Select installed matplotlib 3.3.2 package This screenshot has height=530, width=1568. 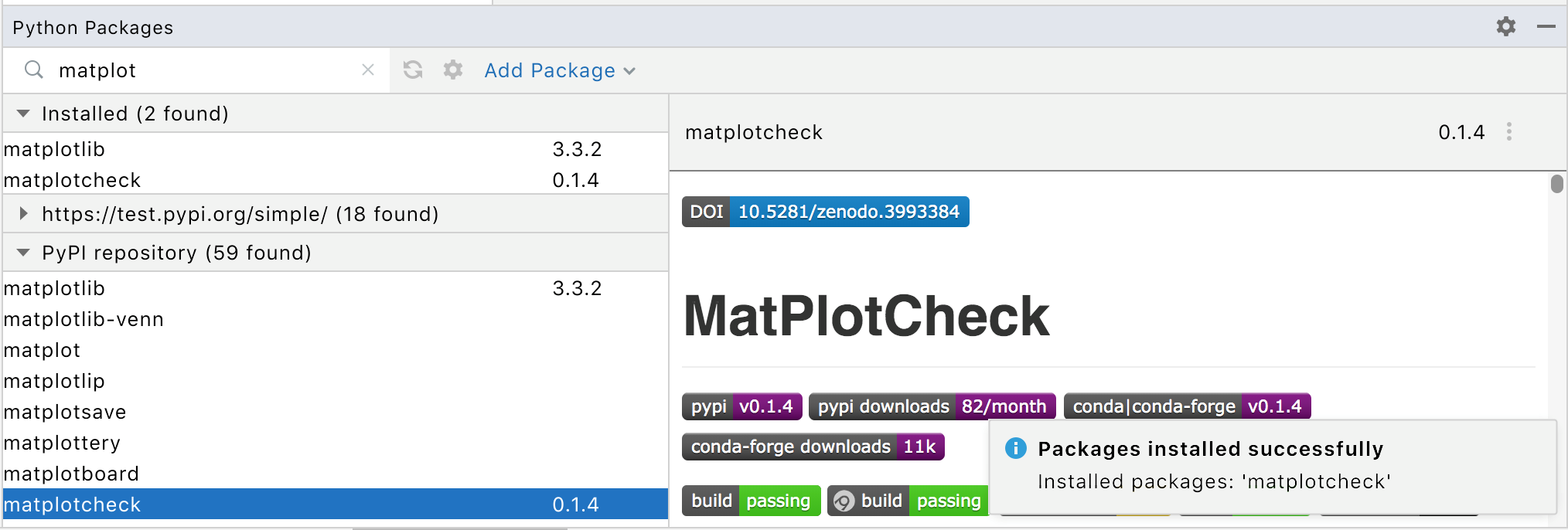54,149
